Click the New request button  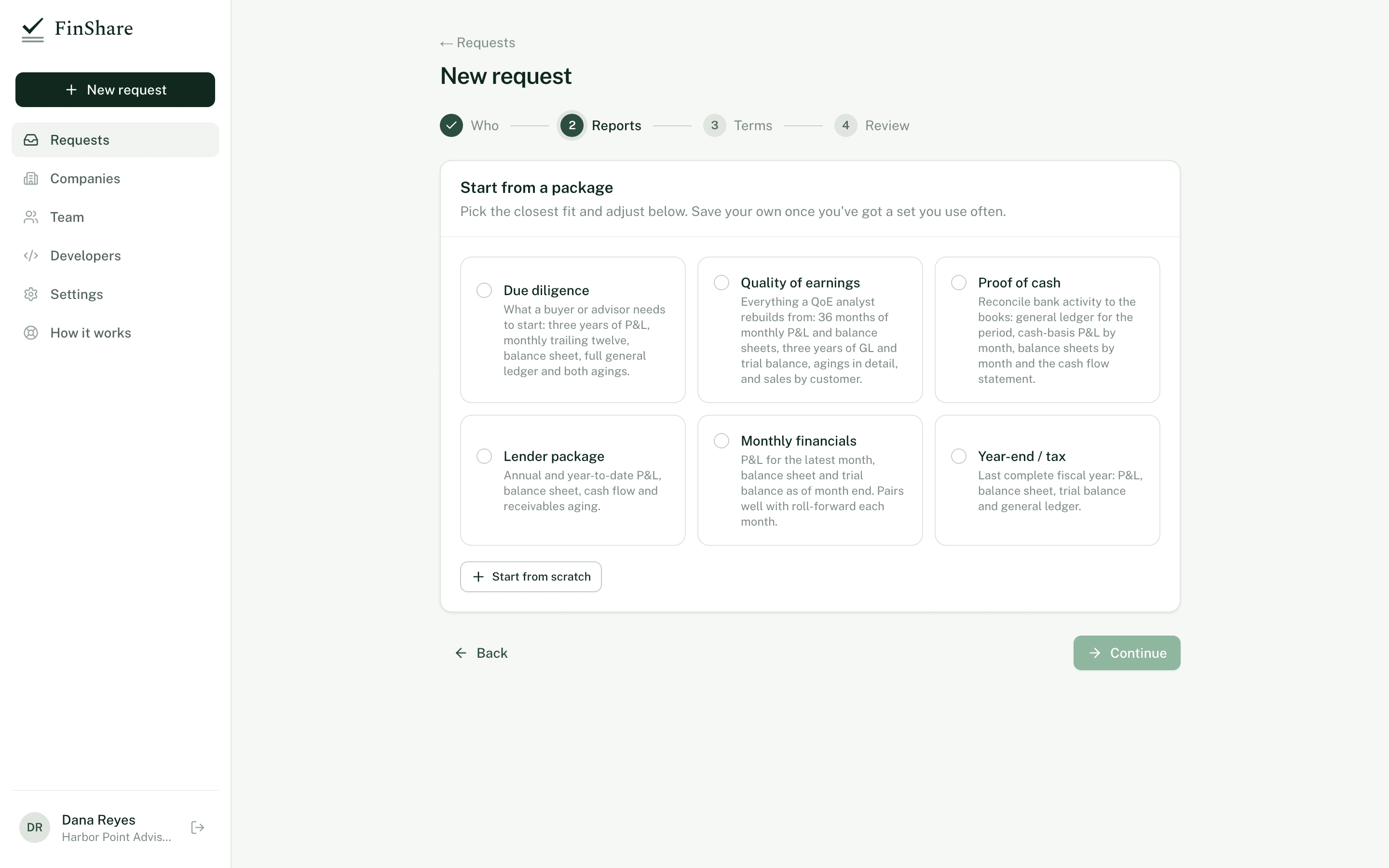pos(115,90)
